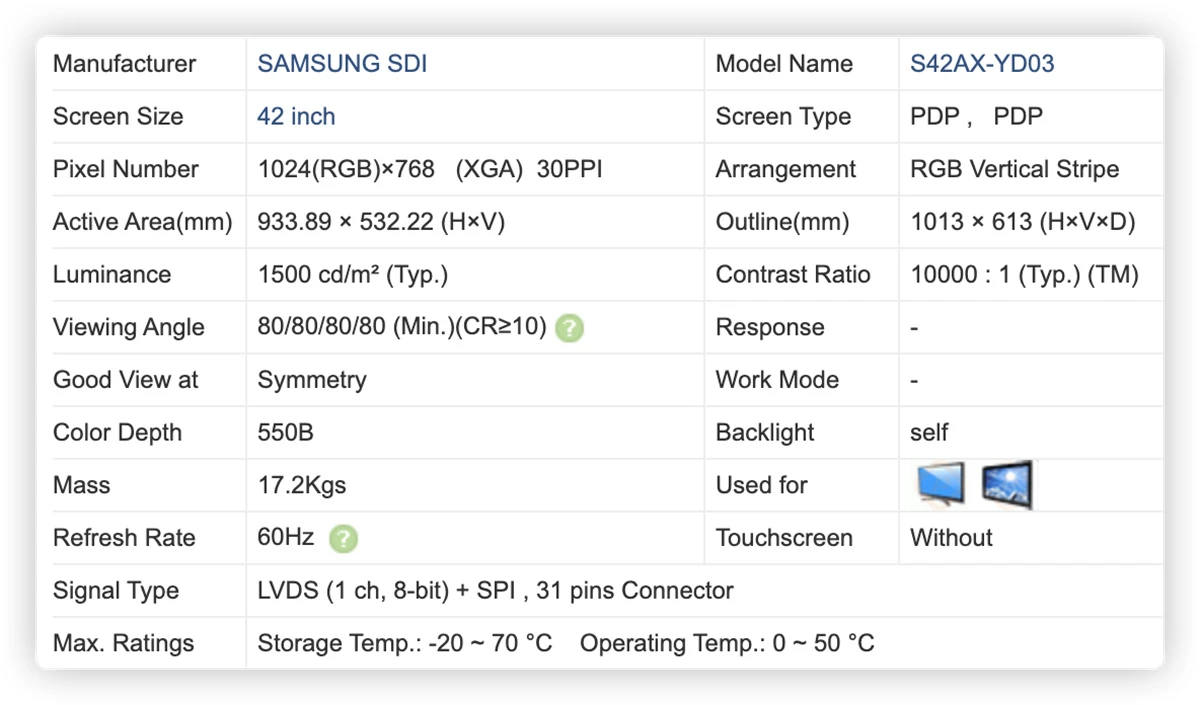This screenshot has width=1200, height=705.
Task: Click the Pixel Number value 1024(RGB)×768
Action: pyautogui.click(x=346, y=169)
